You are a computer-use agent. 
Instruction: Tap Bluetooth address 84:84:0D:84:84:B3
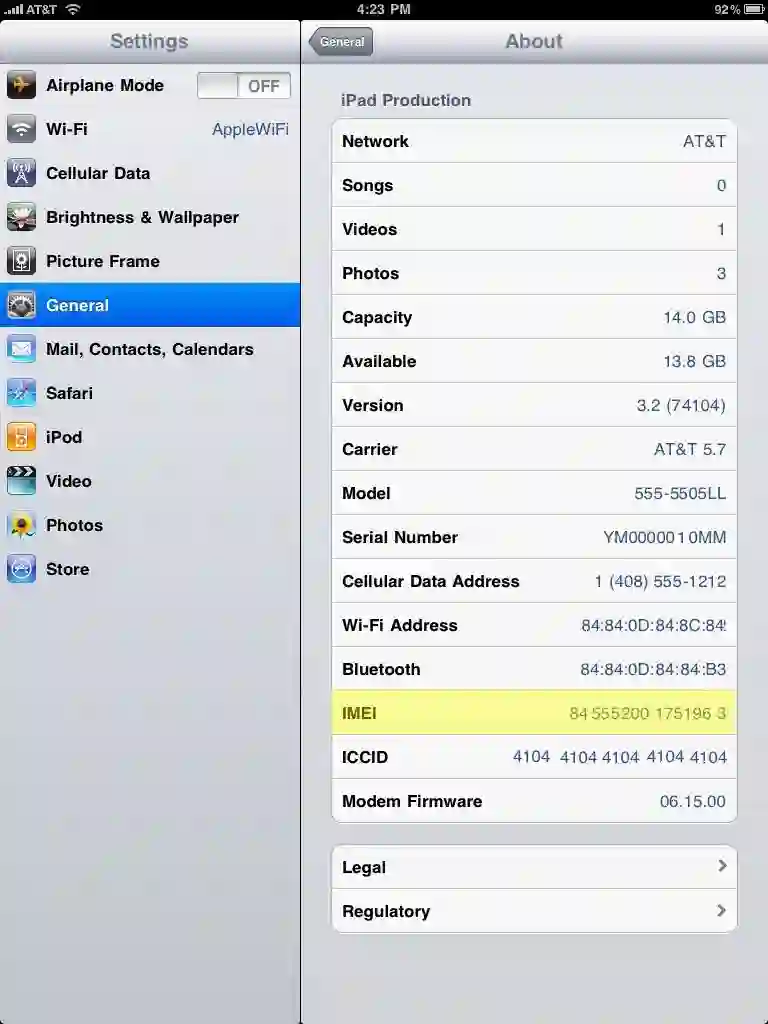653,669
